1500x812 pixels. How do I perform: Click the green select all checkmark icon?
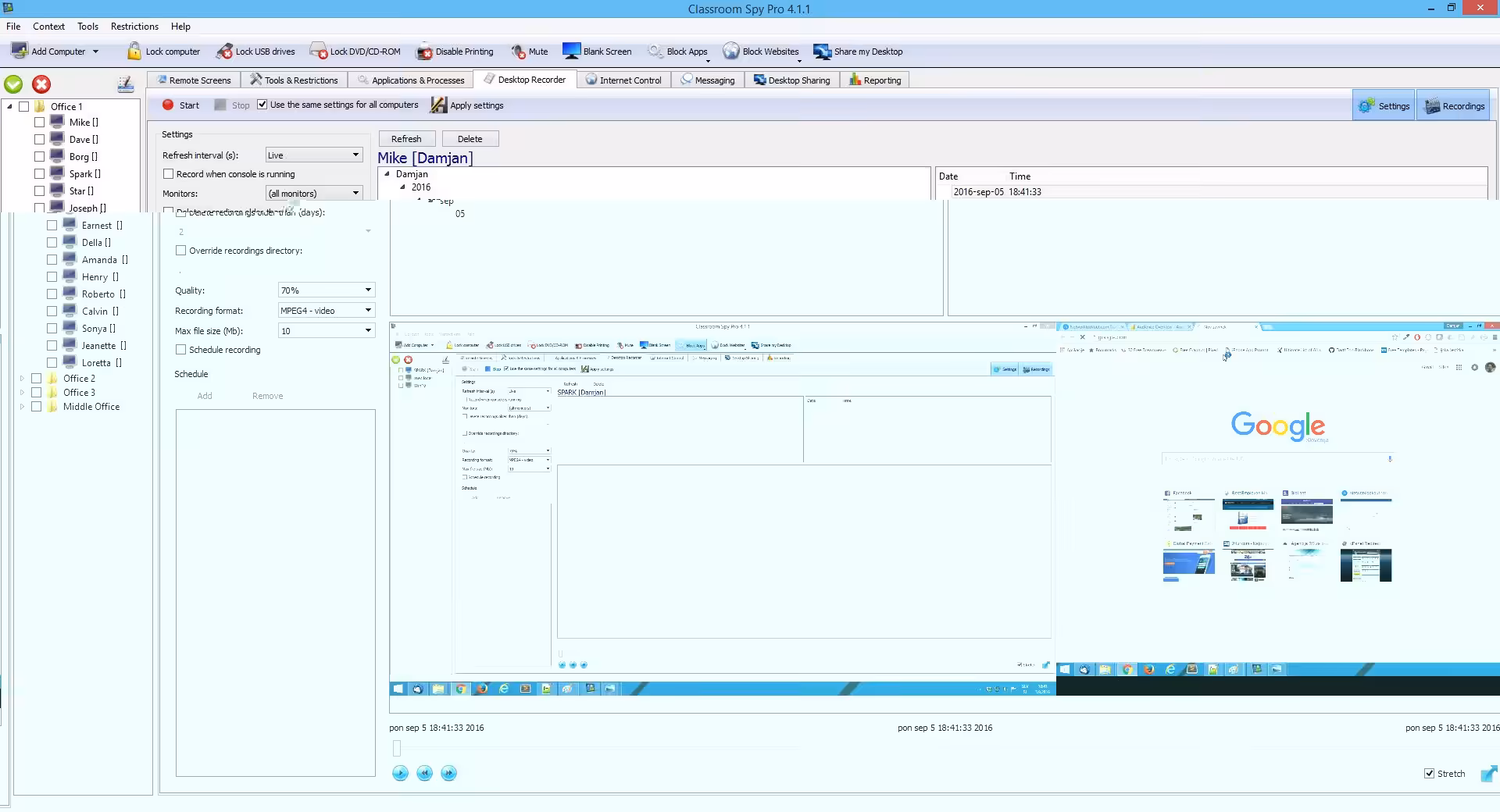click(13, 84)
